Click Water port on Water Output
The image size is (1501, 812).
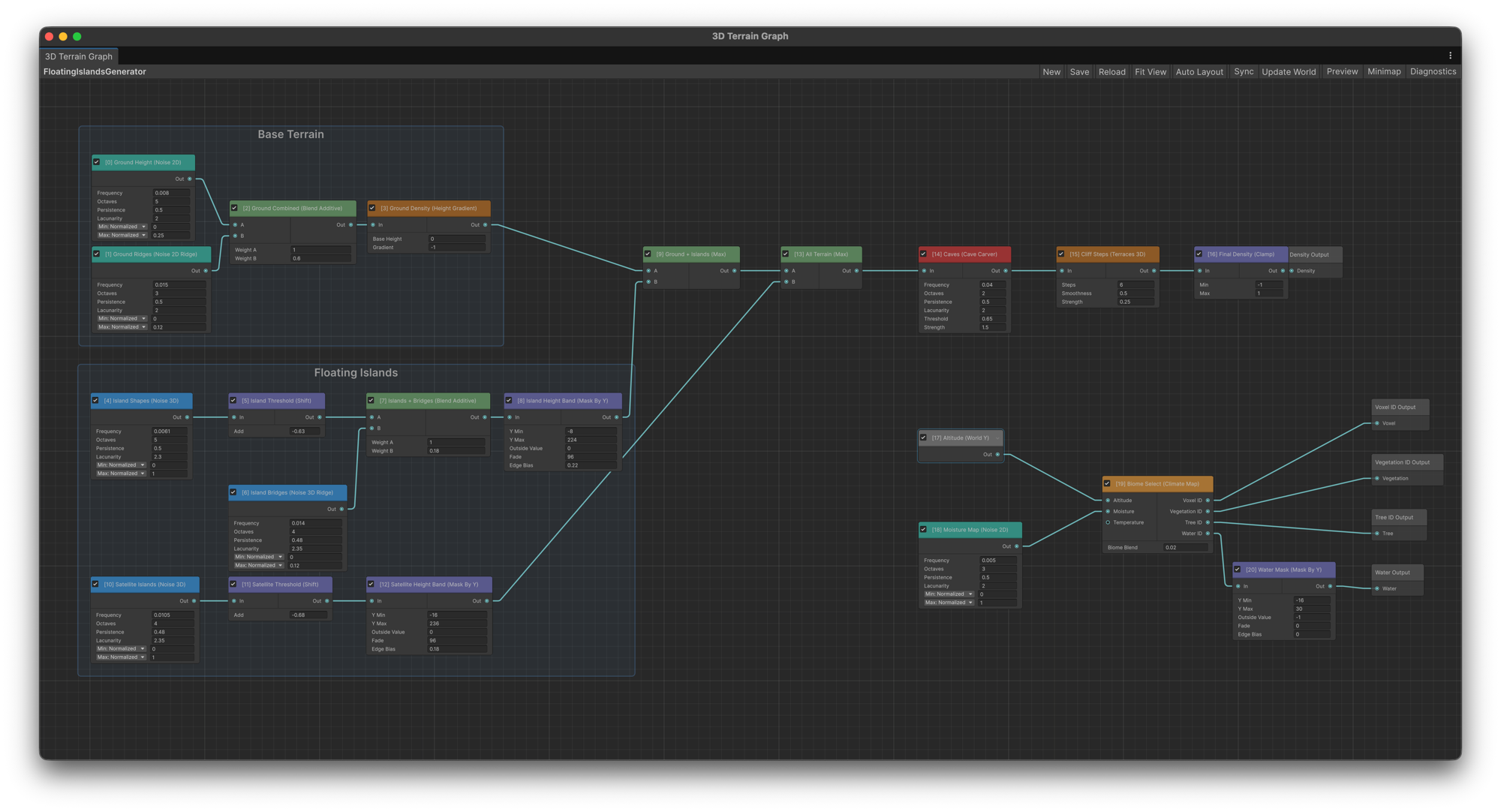coord(1377,588)
